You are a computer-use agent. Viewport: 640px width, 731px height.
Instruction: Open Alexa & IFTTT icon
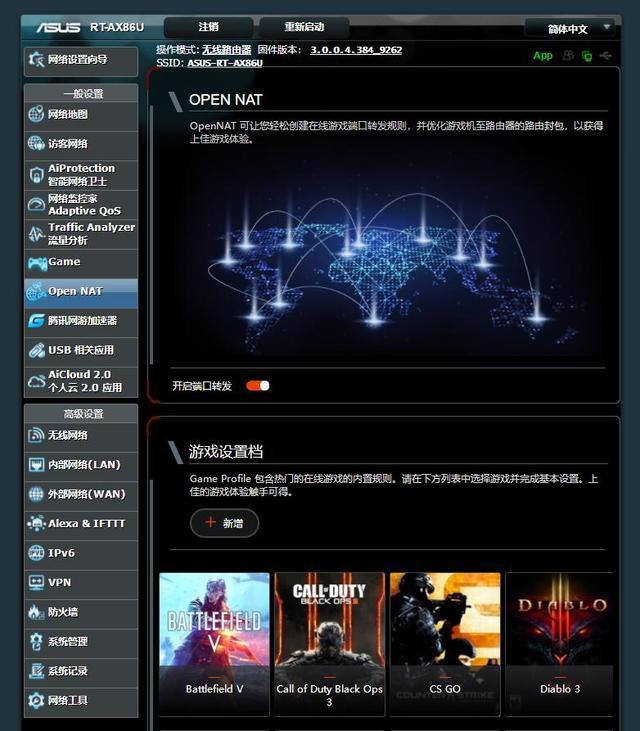pos(36,524)
